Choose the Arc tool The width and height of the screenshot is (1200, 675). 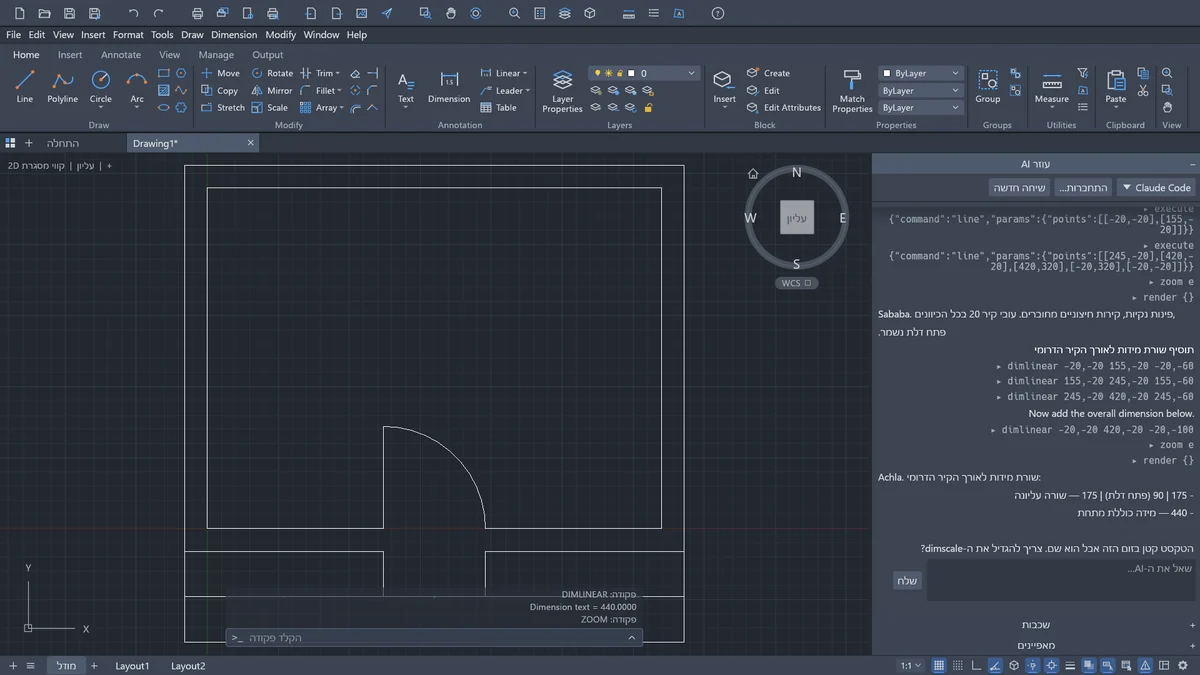tap(137, 86)
